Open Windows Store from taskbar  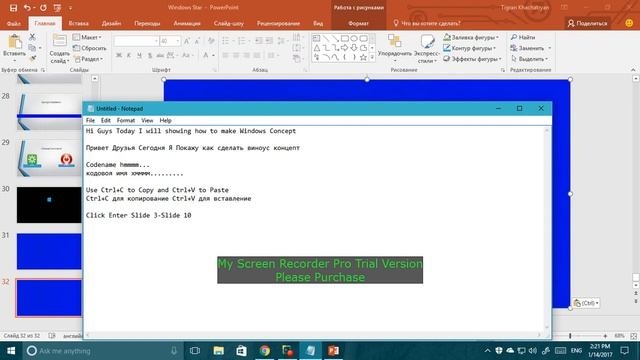242,351
